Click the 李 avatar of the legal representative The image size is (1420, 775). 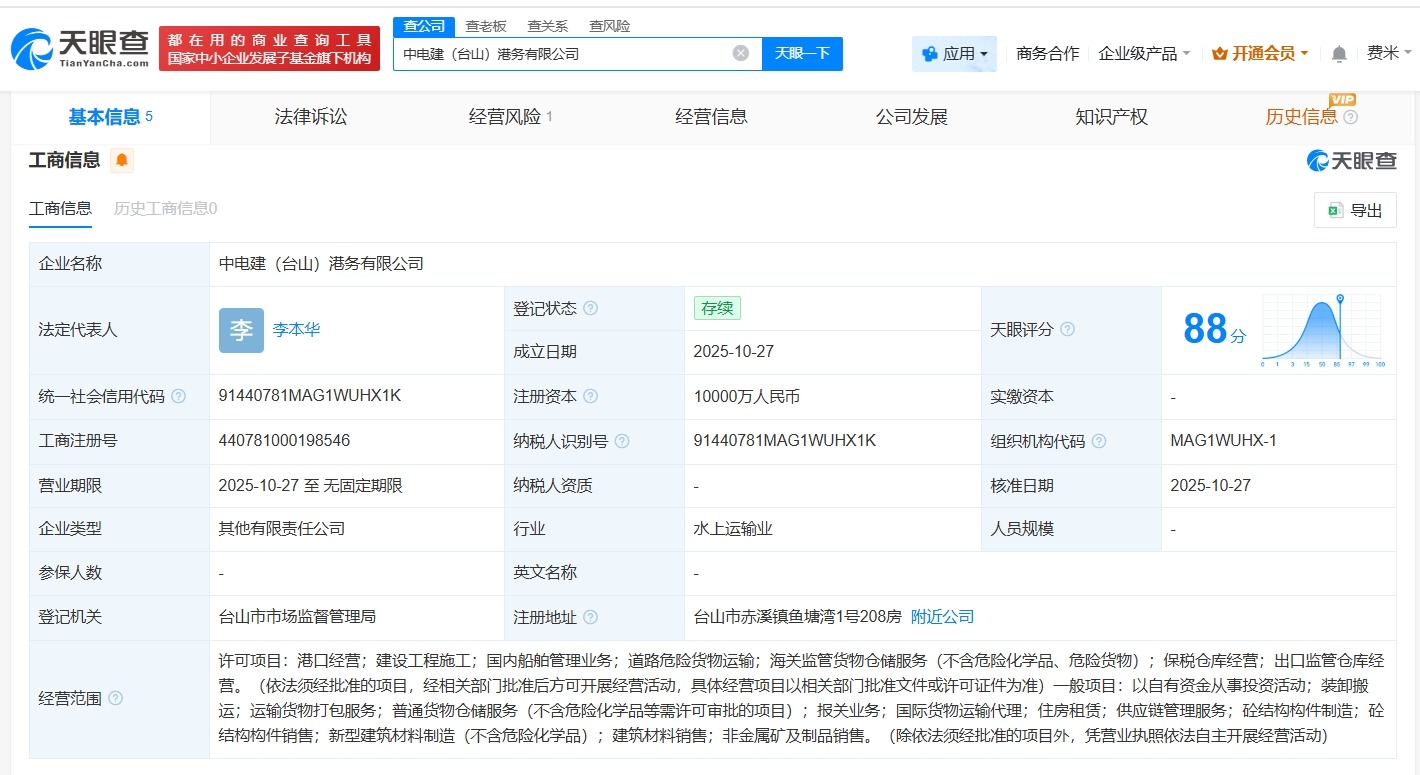[241, 330]
